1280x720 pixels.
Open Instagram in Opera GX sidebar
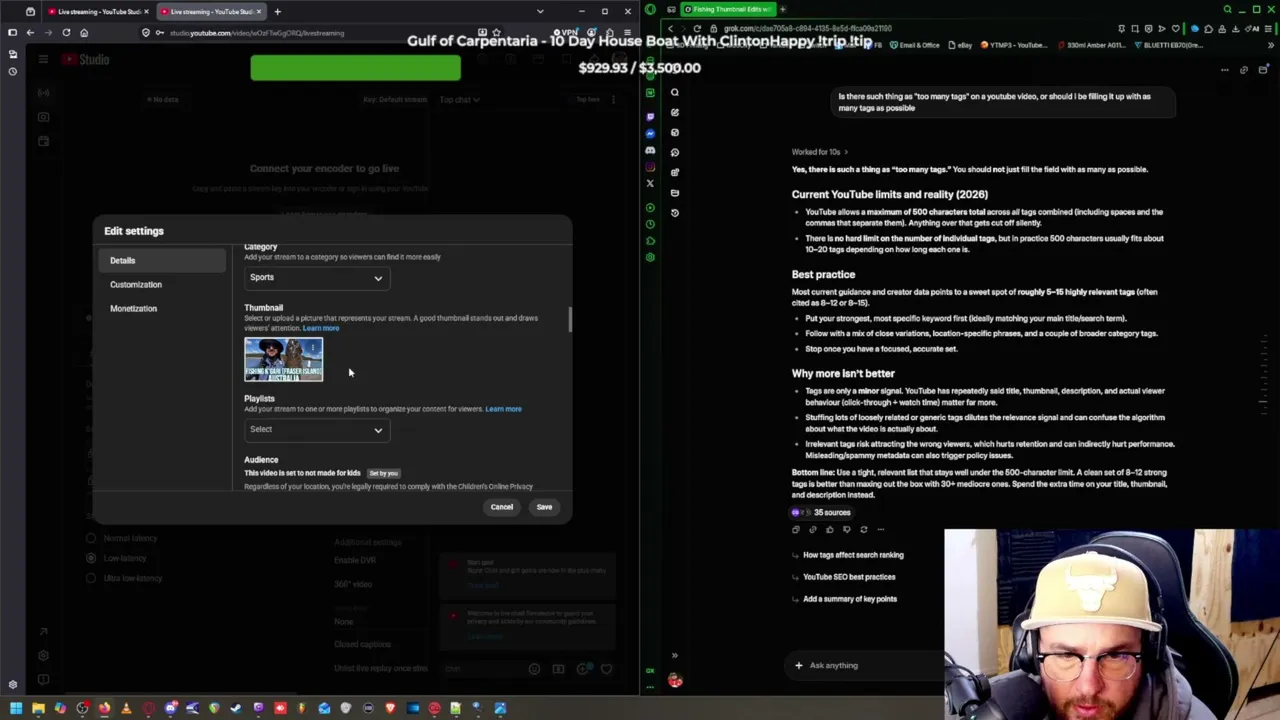[x=650, y=167]
